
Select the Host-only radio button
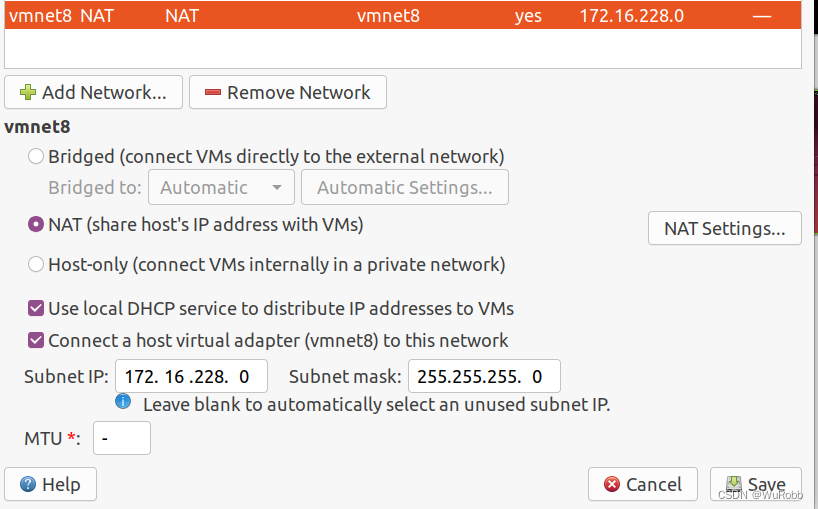(x=35, y=264)
